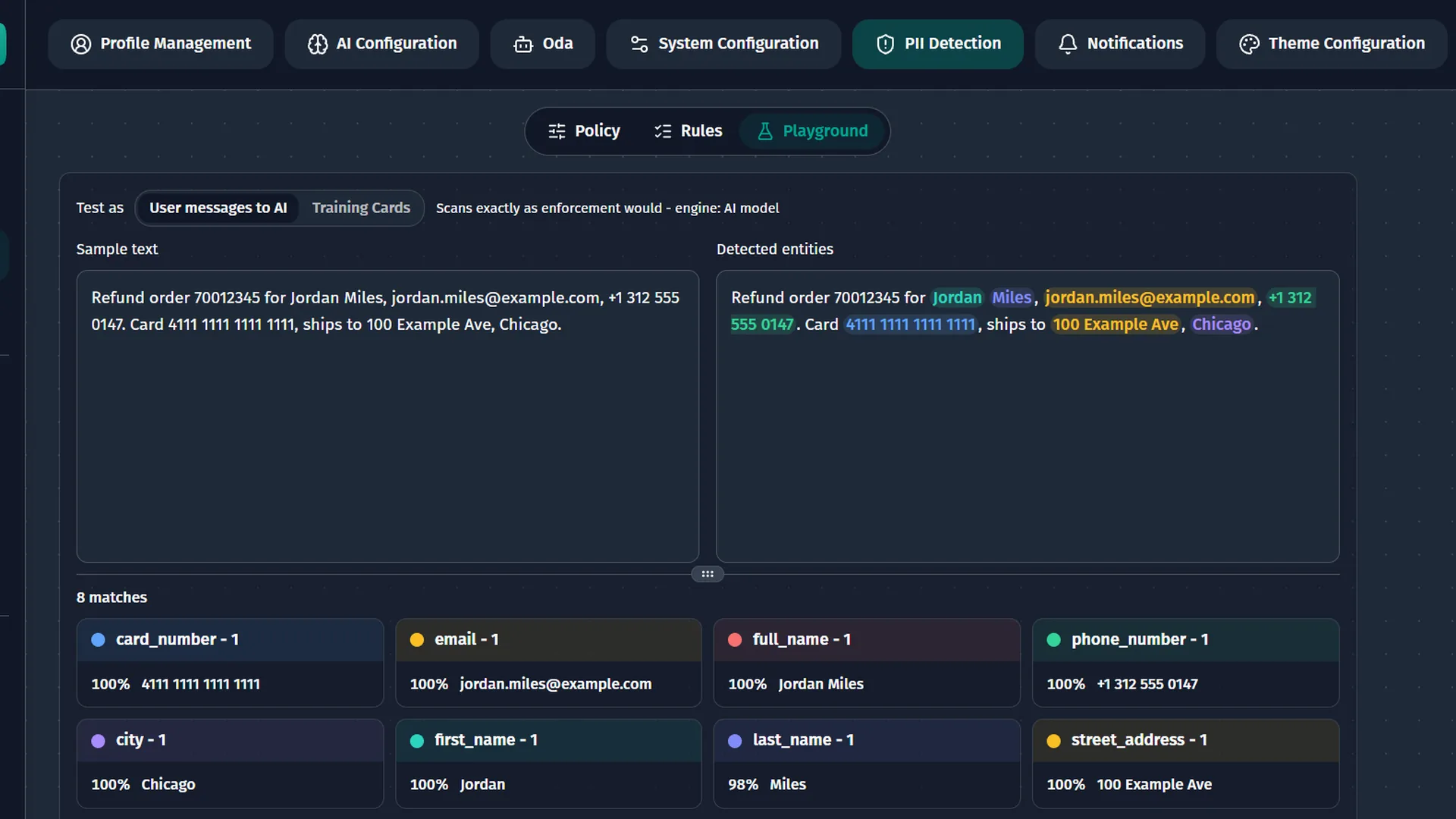Select the first_name - 1 match card header

tap(548, 740)
